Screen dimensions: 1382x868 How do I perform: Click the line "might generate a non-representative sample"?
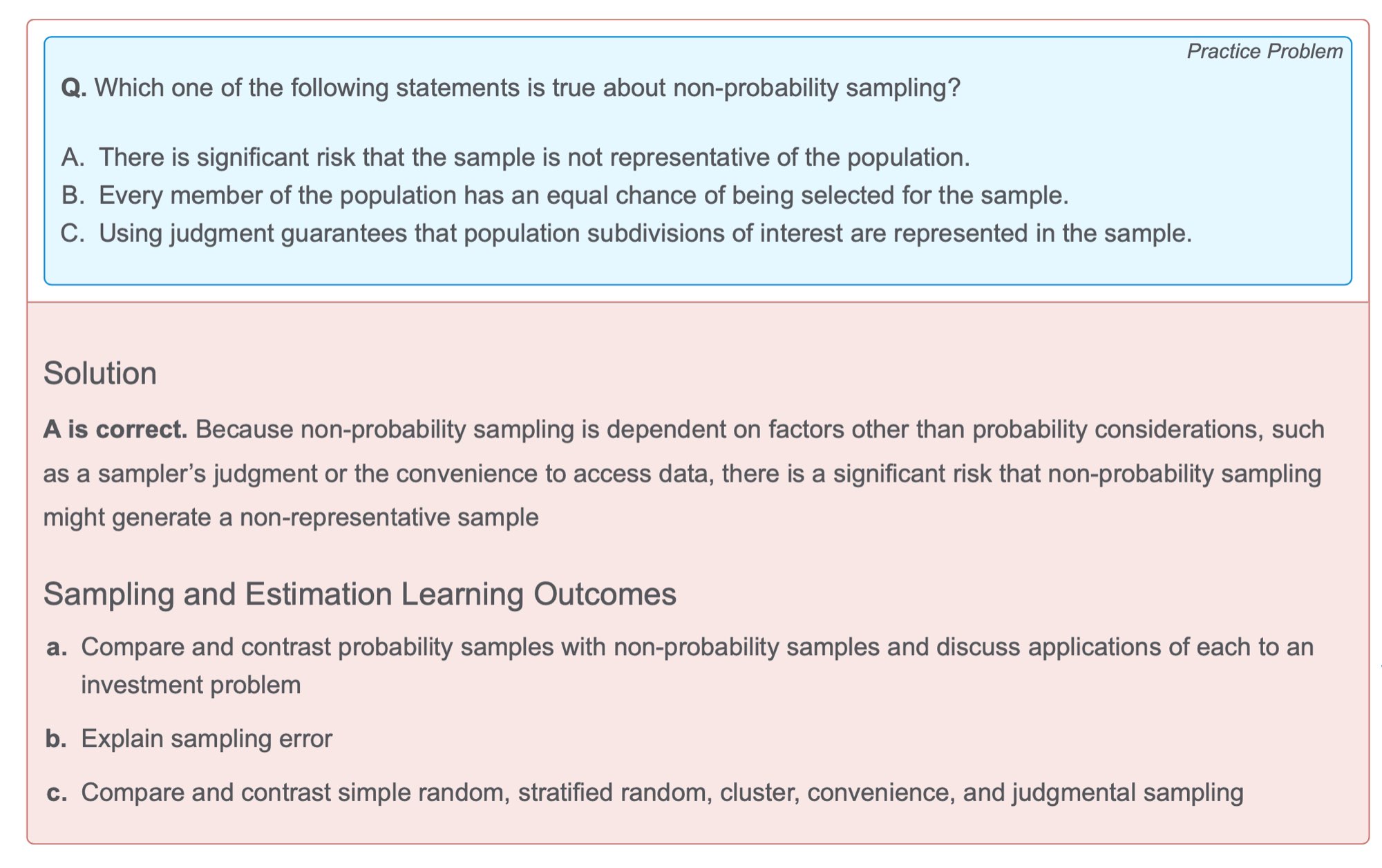click(x=291, y=517)
